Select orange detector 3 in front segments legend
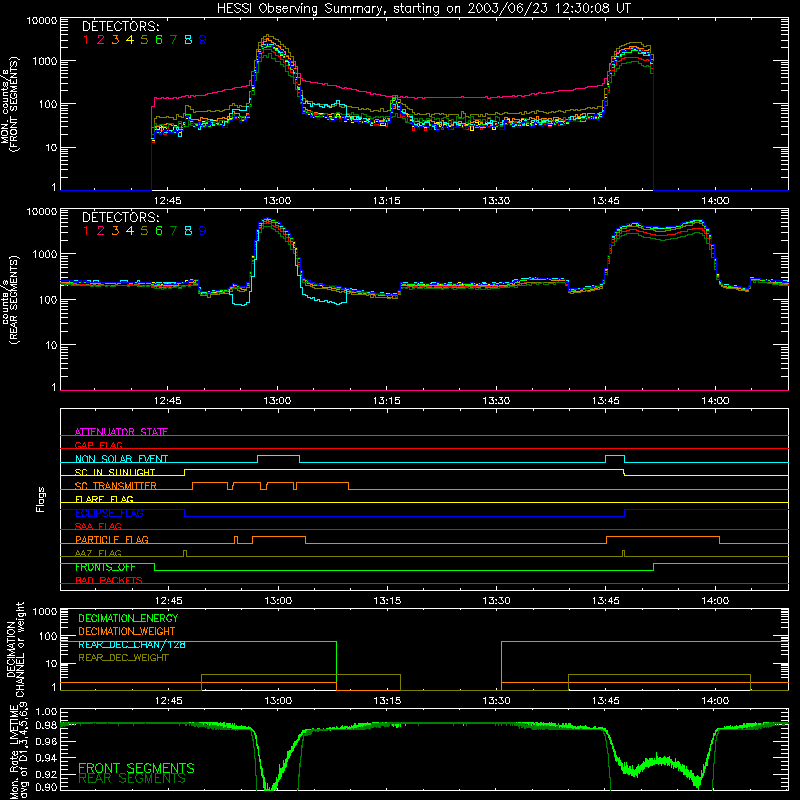Viewport: 800px width, 800px height. (x=115, y=40)
